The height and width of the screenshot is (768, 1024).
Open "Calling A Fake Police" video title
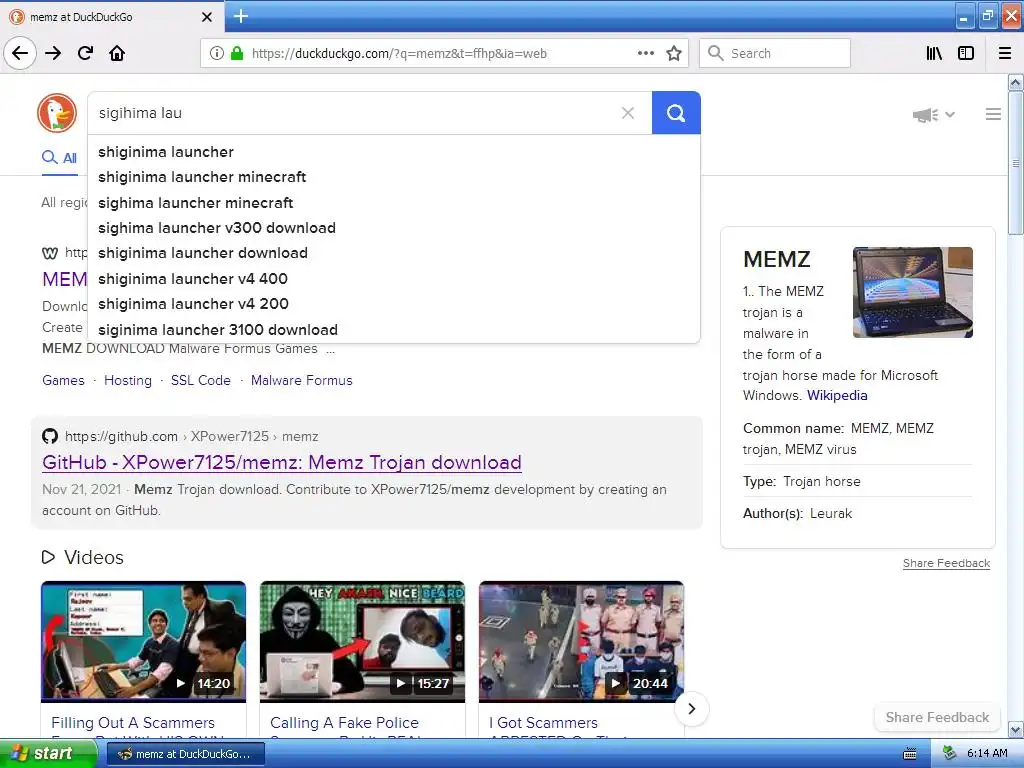[344, 723]
